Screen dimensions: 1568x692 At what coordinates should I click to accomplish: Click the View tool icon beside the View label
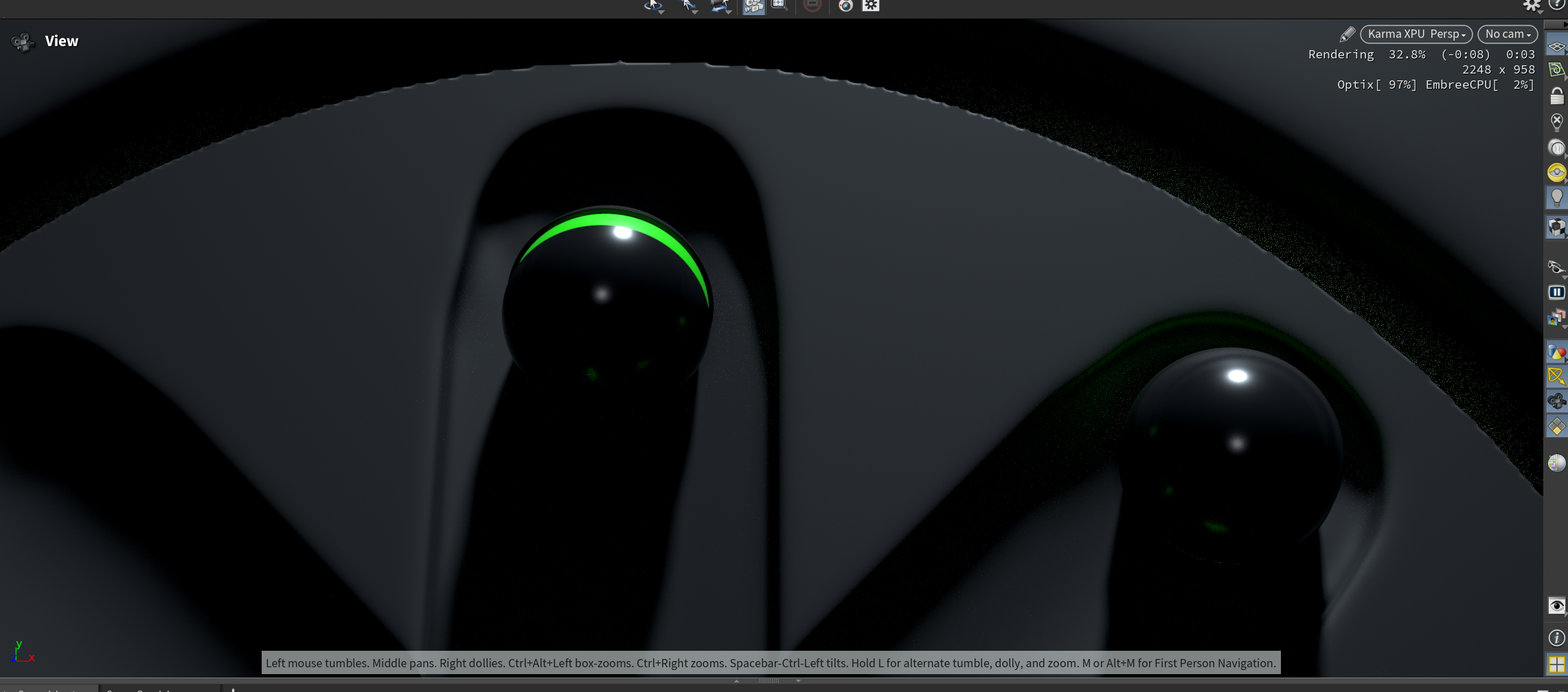(x=23, y=42)
